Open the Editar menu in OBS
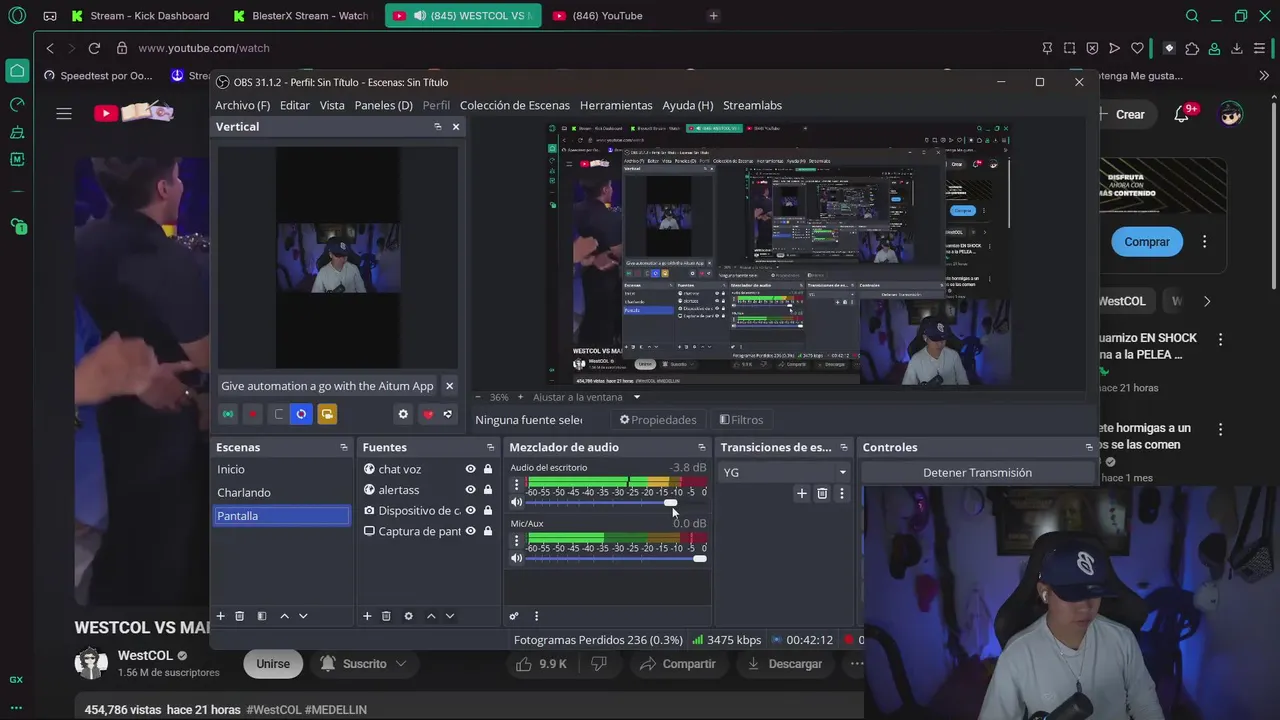 tap(295, 105)
